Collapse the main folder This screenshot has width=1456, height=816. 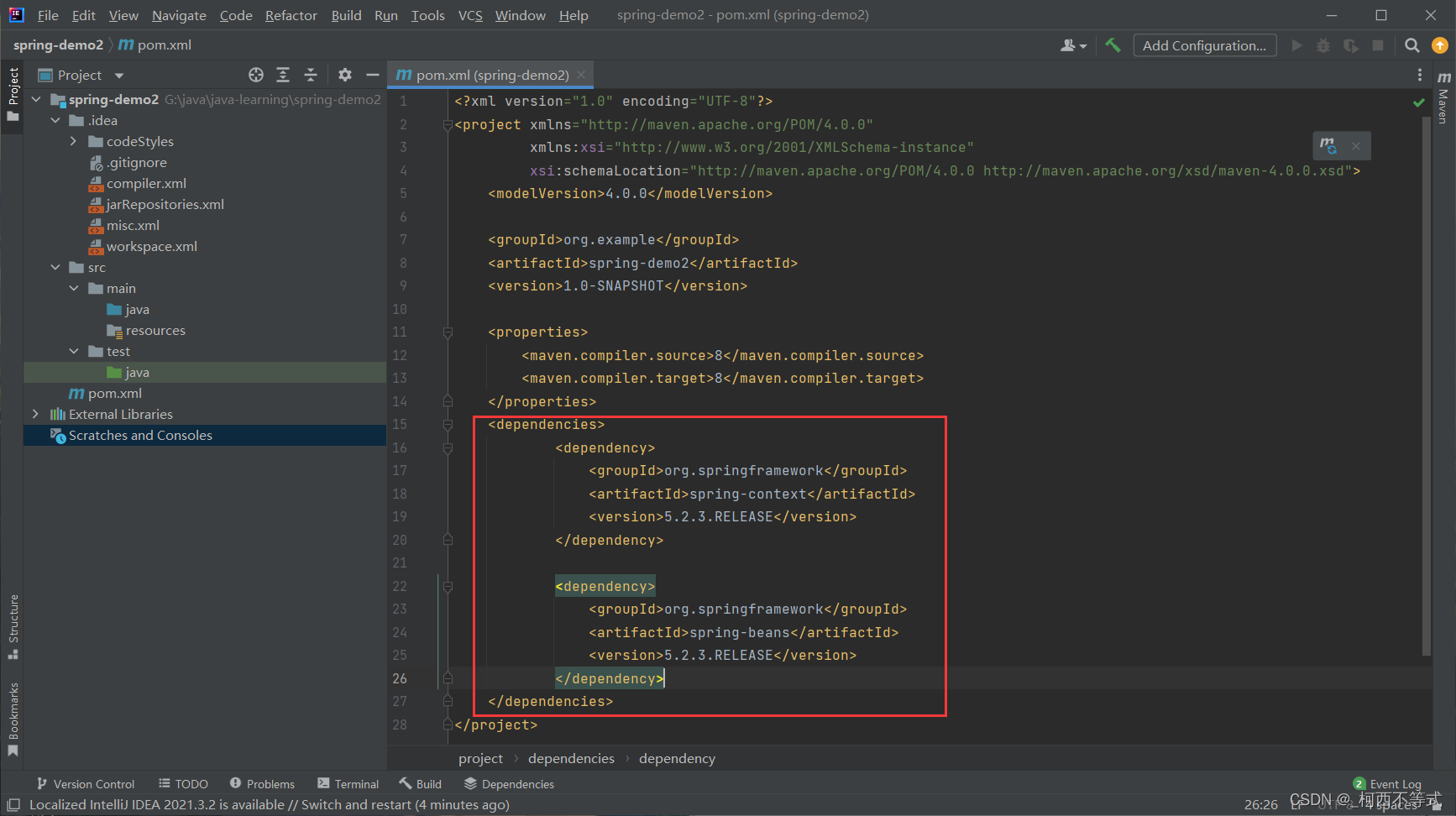click(74, 288)
